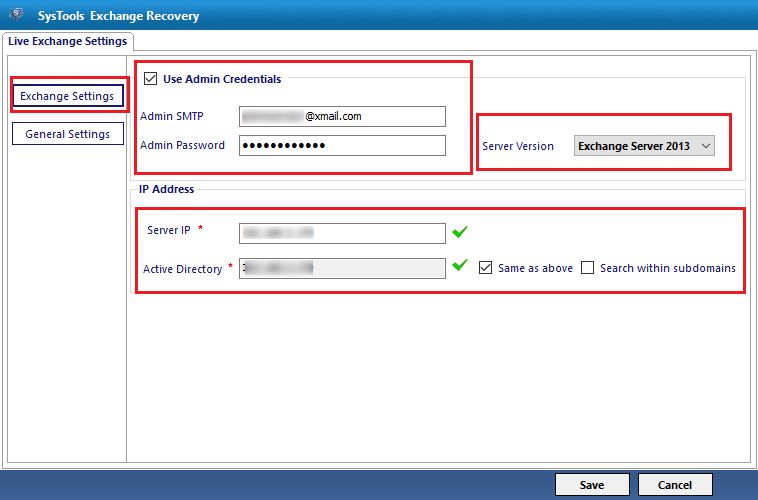This screenshot has height=500, width=758.
Task: Click green checkmark beside Active Directory field
Action: click(x=460, y=265)
